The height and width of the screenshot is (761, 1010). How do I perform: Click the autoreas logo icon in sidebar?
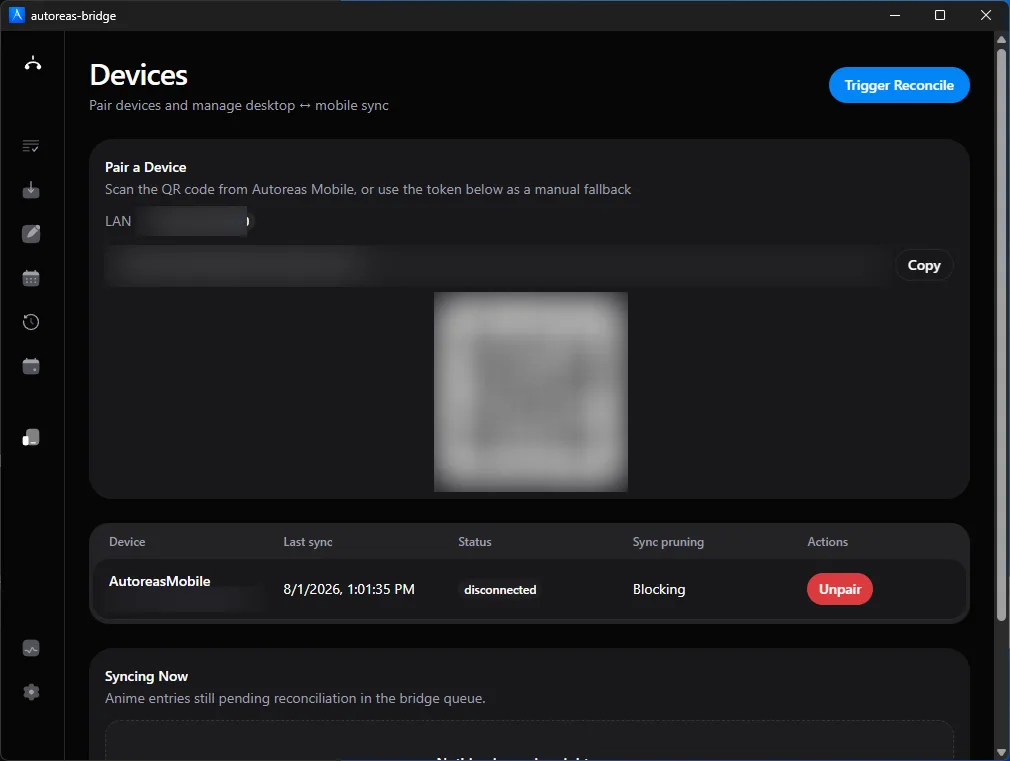[33, 63]
